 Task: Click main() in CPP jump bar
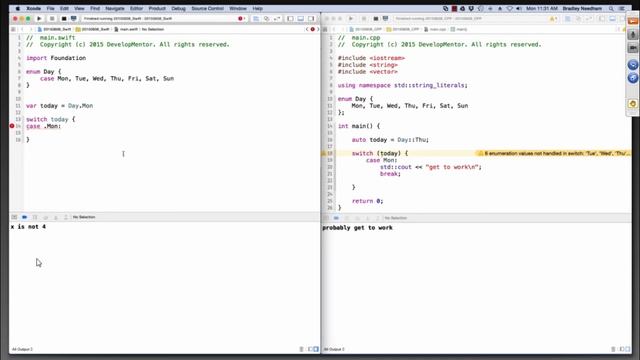pyautogui.click(x=459, y=29)
